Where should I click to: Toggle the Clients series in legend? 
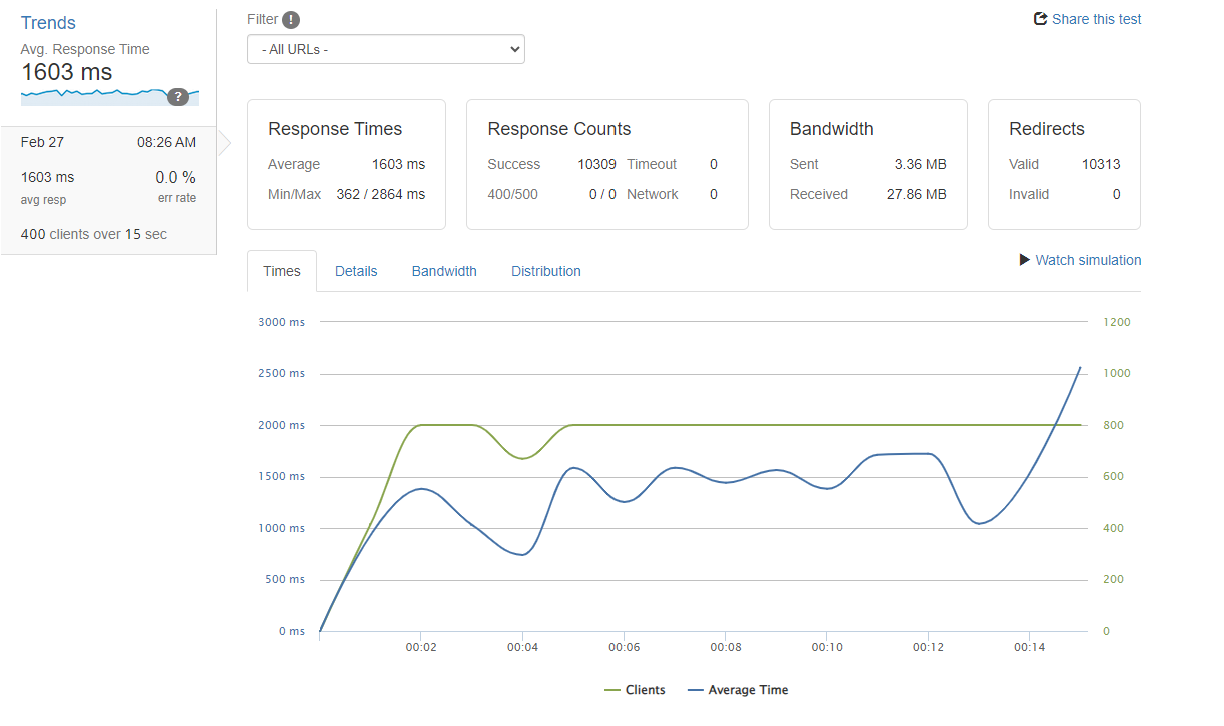(x=645, y=690)
